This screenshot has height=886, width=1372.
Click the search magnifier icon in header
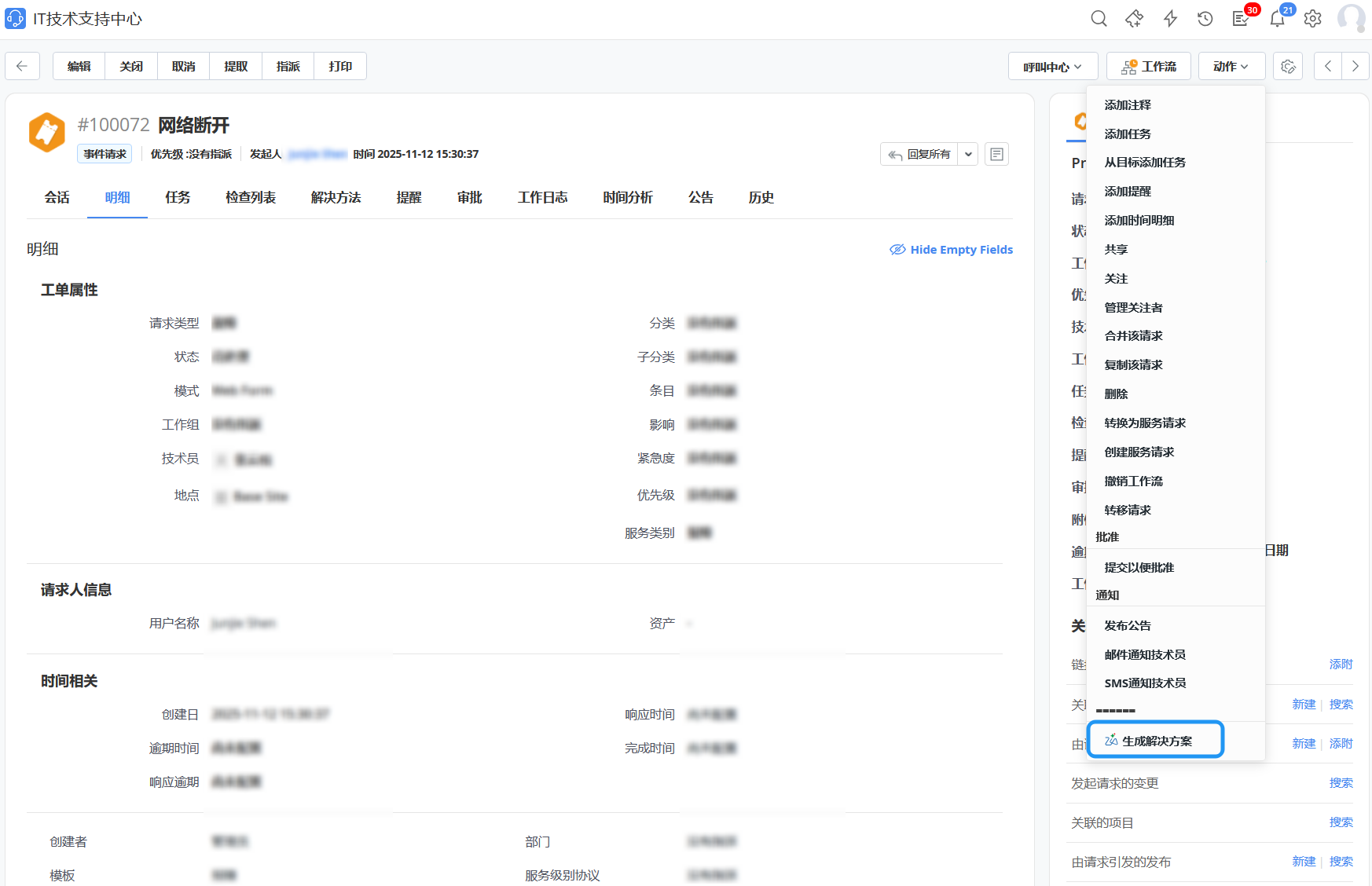pos(1099,19)
